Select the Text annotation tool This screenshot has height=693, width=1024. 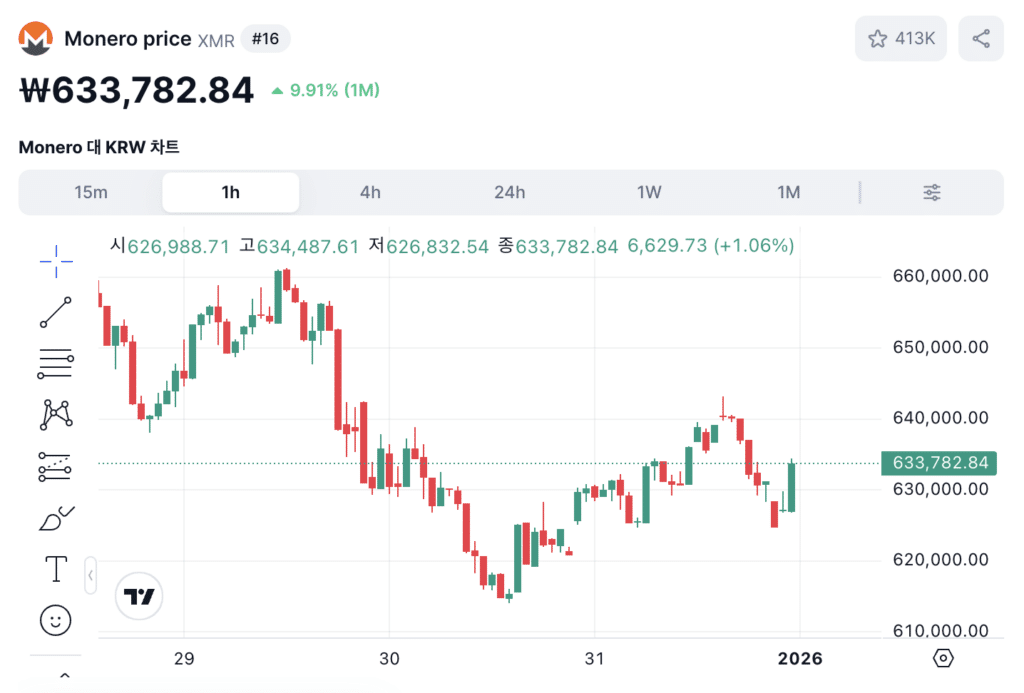[x=56, y=568]
